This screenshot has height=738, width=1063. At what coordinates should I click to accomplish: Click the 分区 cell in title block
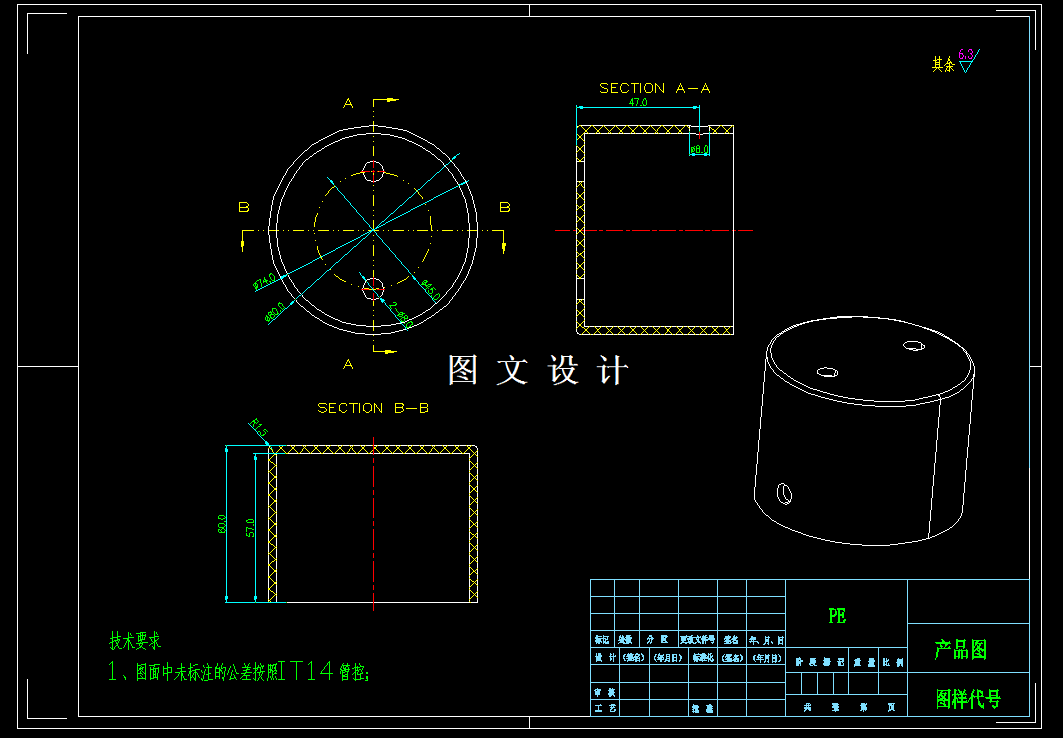coord(658,640)
